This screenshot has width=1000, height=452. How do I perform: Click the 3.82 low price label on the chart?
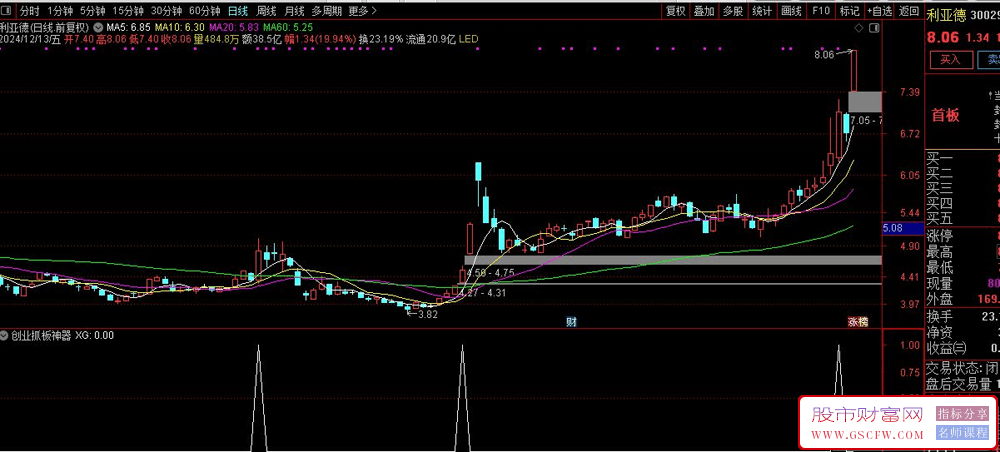427,314
